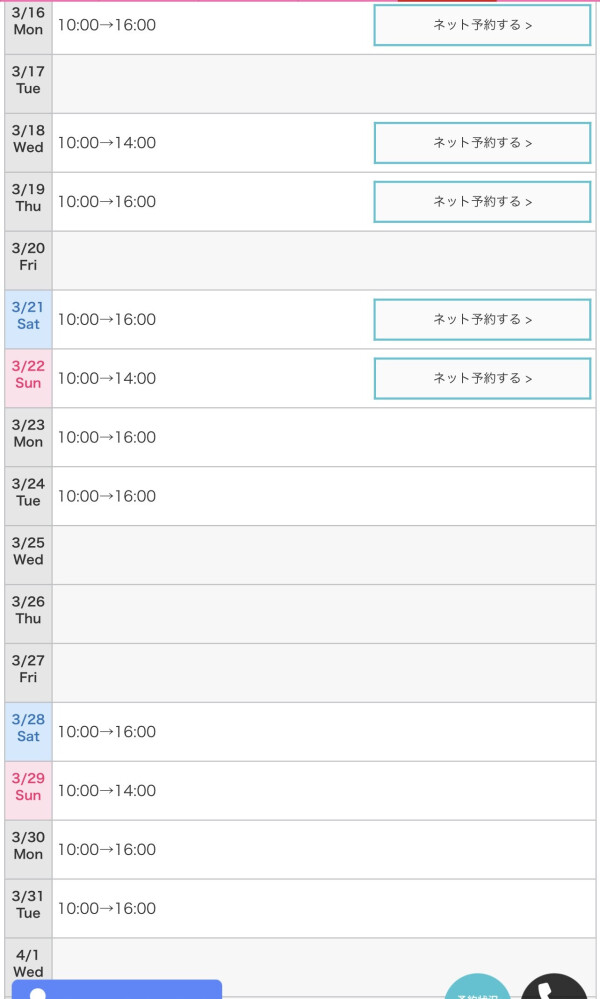Tap the black phone call icon
The width and height of the screenshot is (600, 999).
(x=555, y=988)
